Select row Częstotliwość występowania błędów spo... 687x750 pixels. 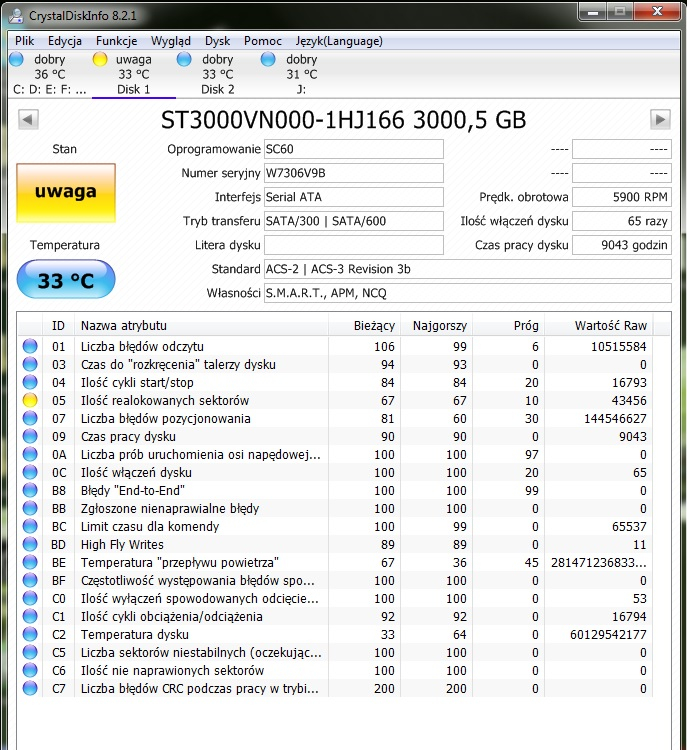point(335,581)
